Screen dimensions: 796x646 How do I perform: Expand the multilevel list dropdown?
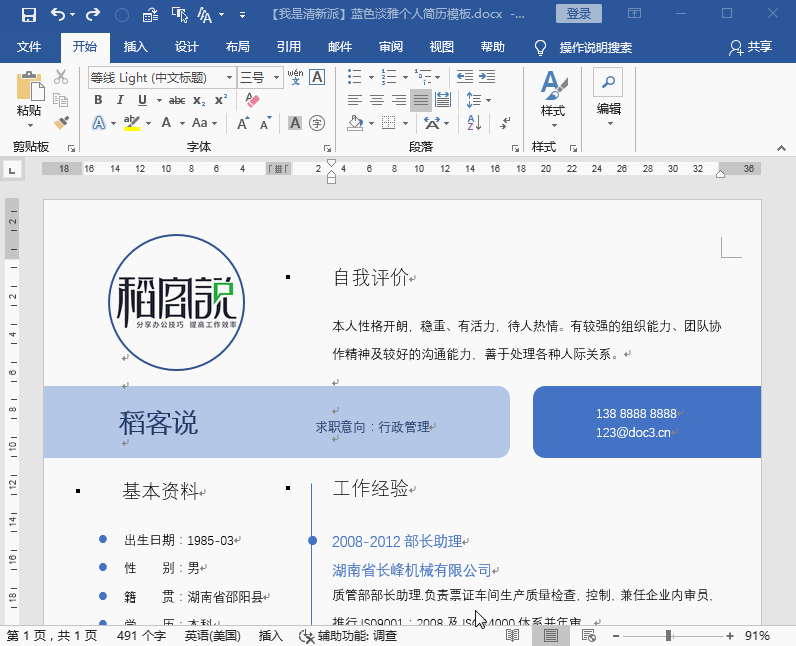pos(438,78)
